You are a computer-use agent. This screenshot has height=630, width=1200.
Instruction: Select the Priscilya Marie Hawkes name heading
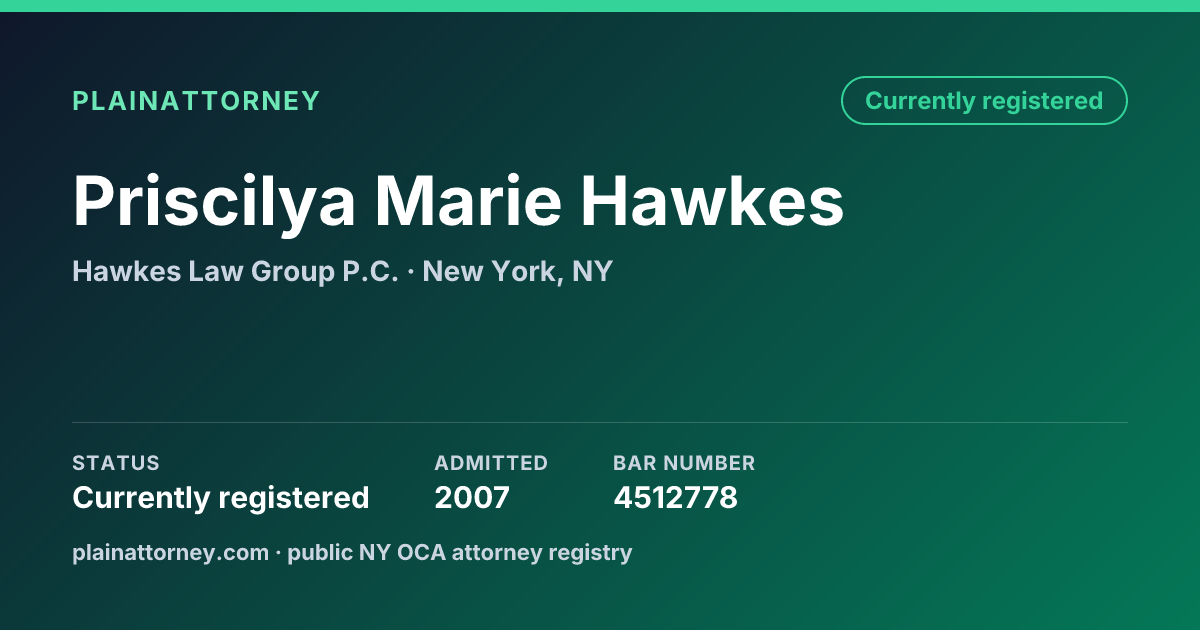(458, 201)
